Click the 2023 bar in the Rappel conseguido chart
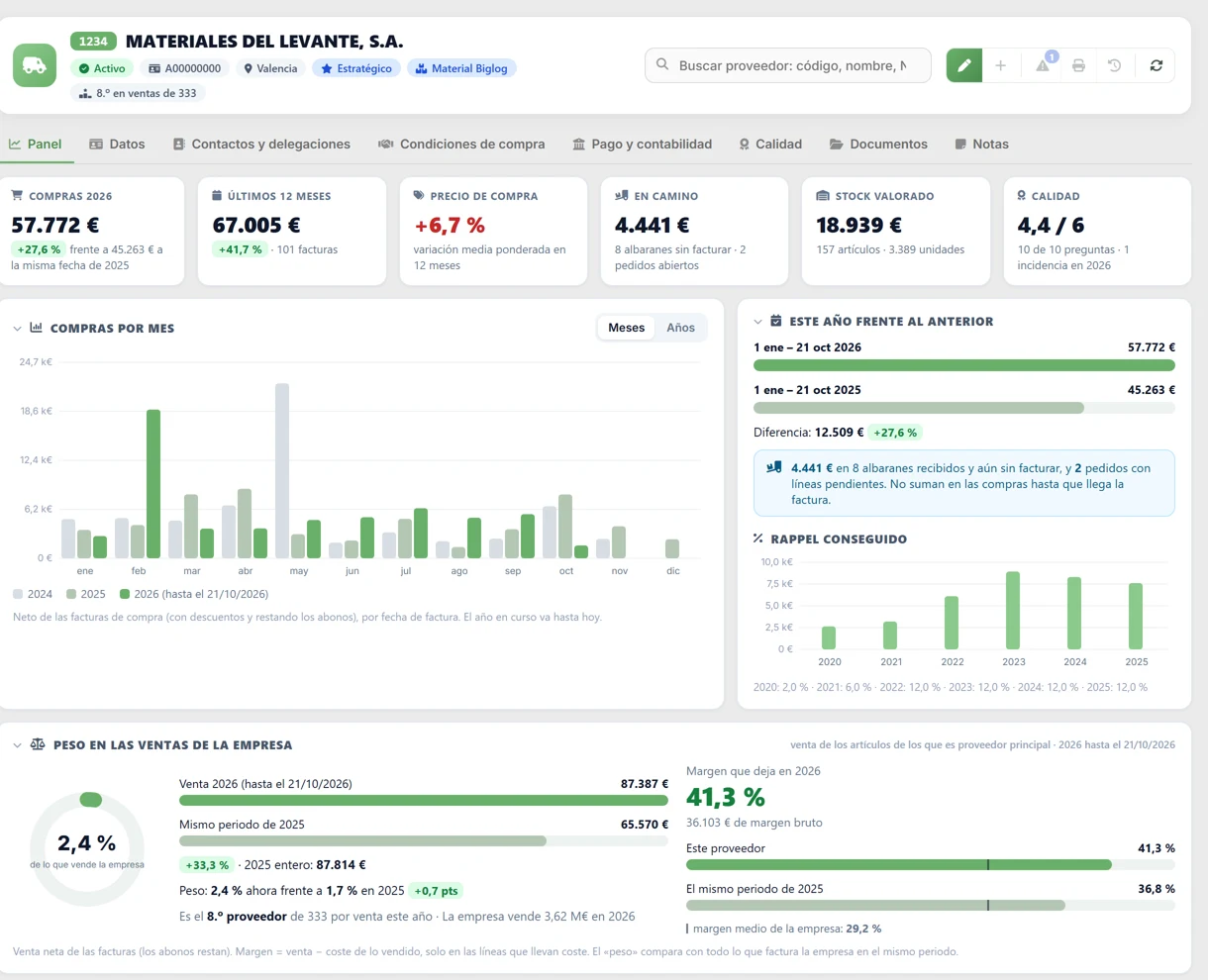 coord(1013,610)
